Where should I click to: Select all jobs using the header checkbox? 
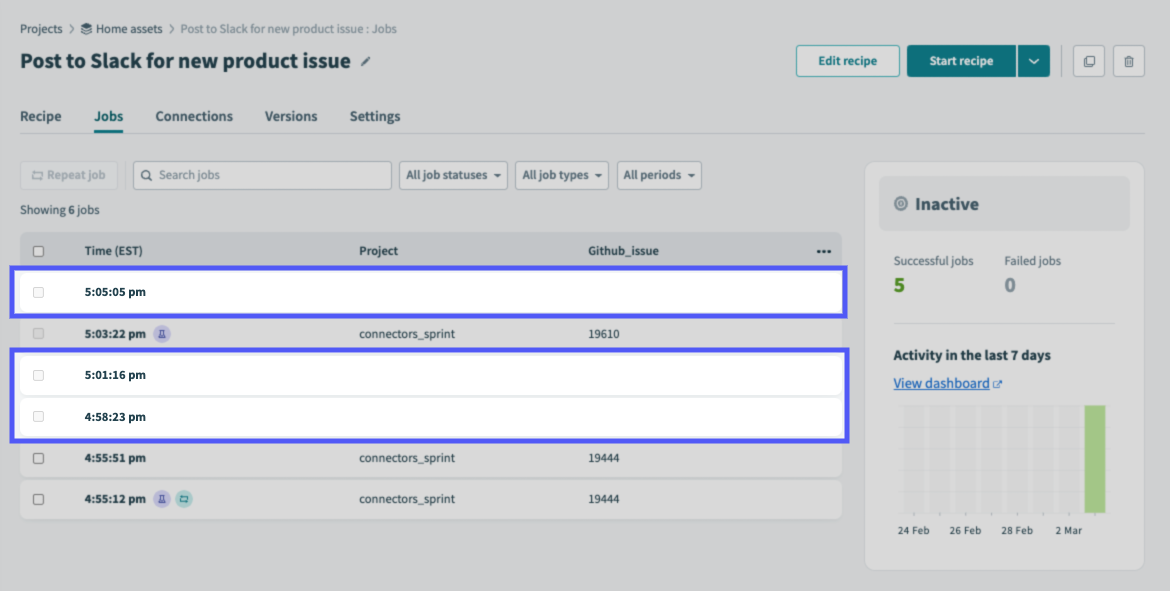tap(38, 251)
